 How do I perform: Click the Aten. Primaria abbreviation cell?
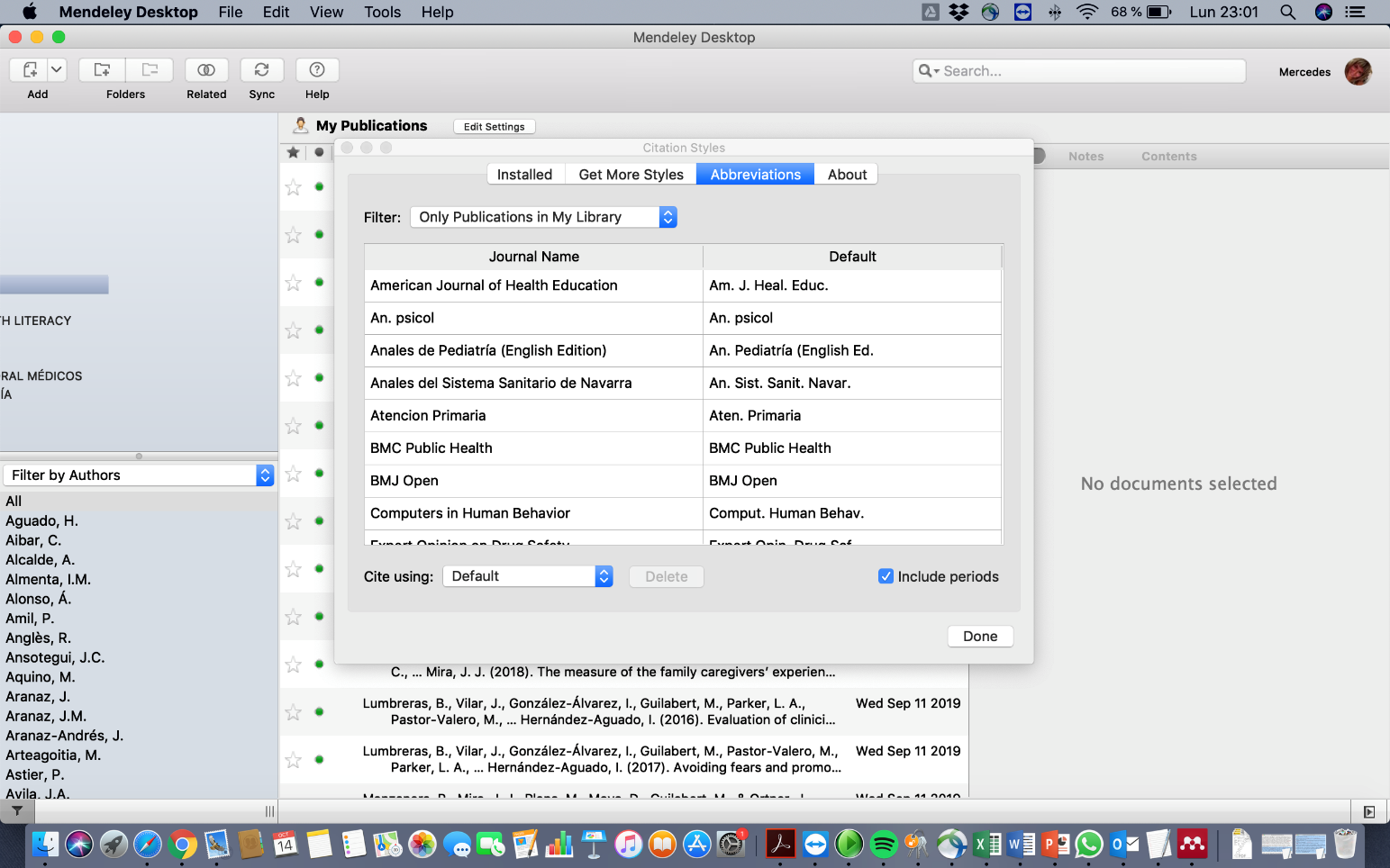click(852, 415)
